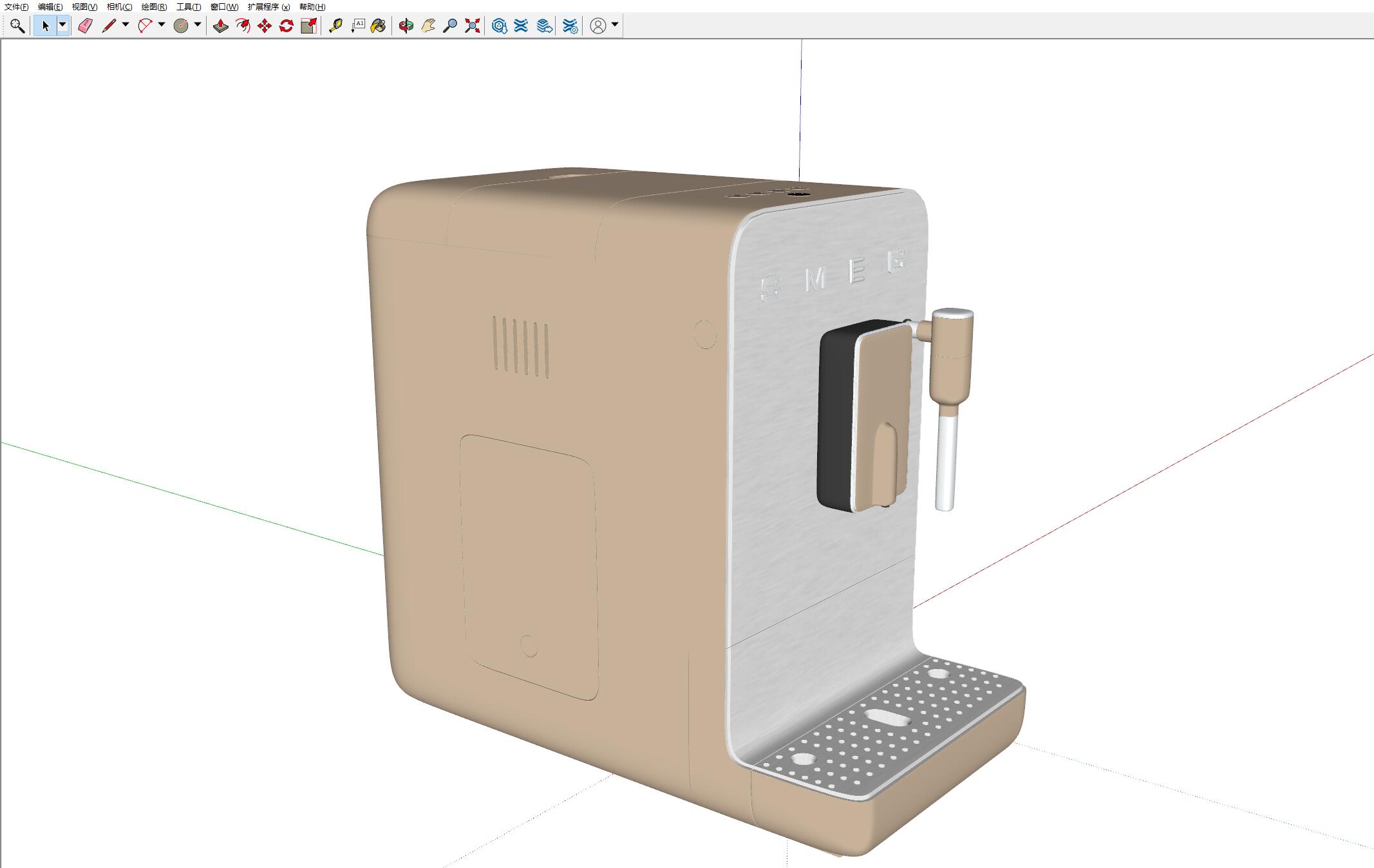Click the perforated drip tray on the model

(x=889, y=728)
